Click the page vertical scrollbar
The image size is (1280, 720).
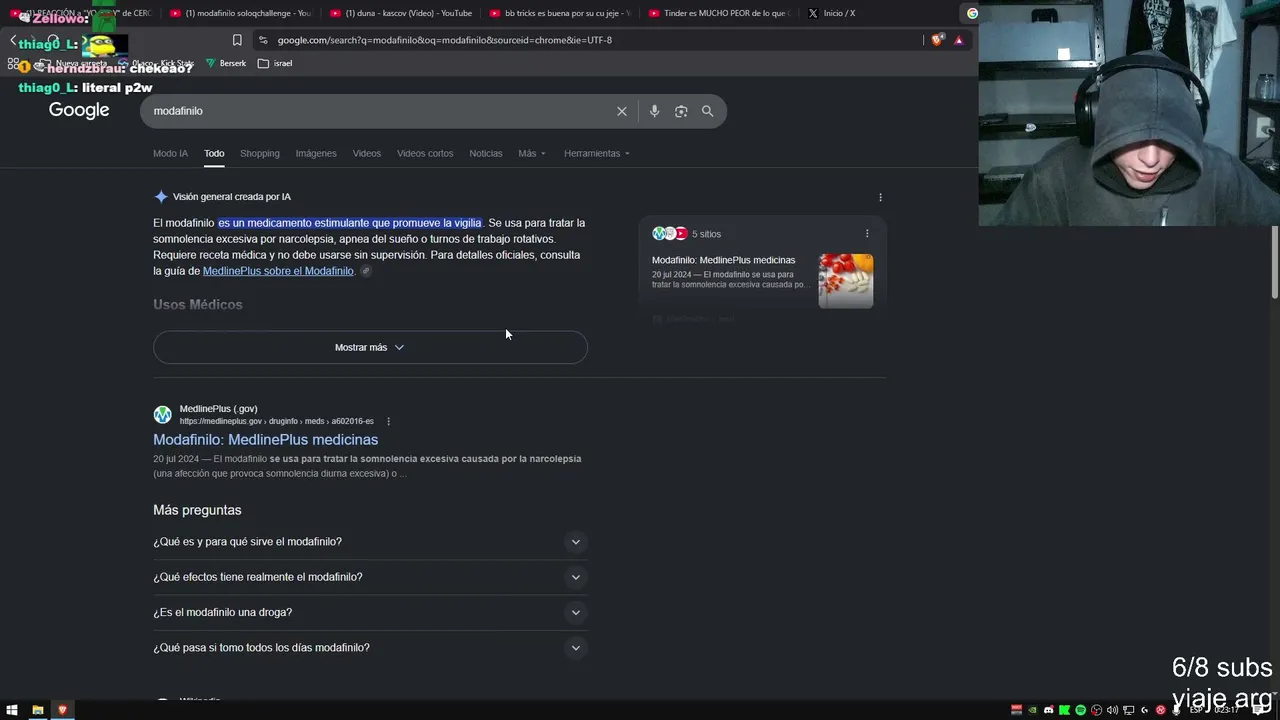pos(1275,262)
